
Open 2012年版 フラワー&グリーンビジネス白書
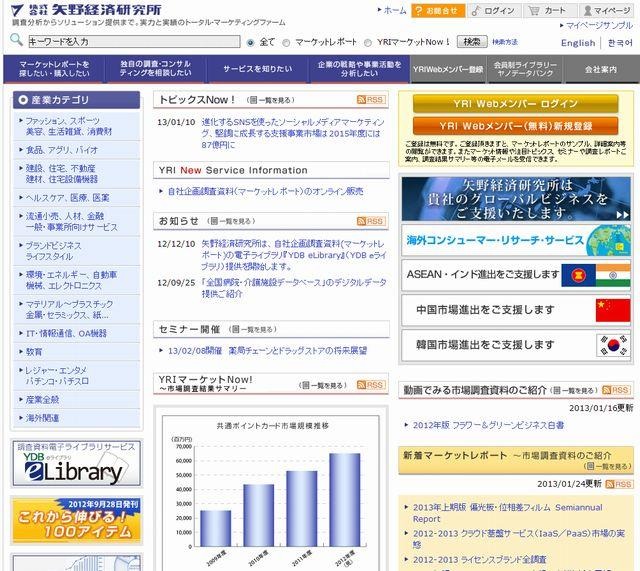(488, 425)
